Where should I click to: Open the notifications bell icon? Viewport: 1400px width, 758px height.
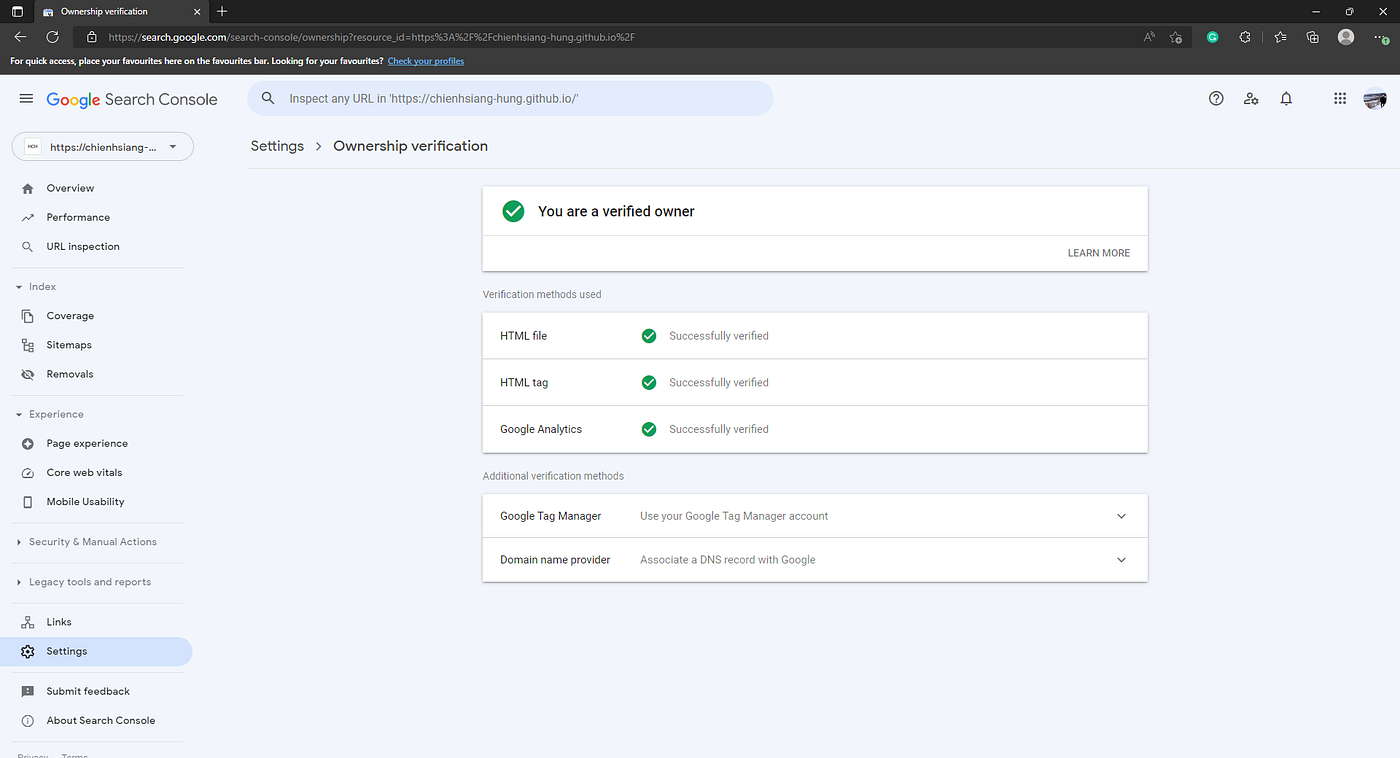(x=1286, y=99)
